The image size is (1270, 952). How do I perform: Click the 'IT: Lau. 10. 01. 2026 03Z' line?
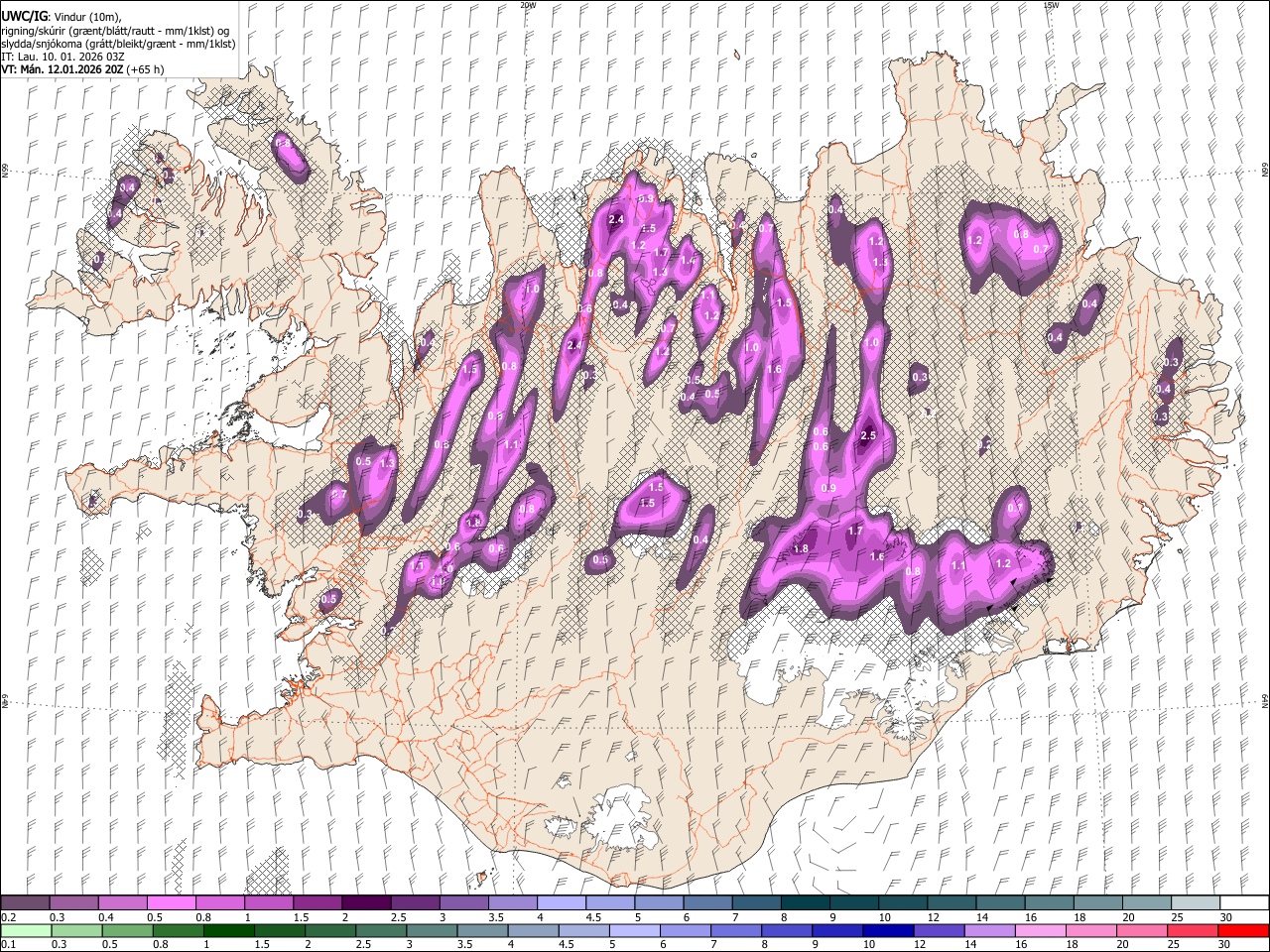pyautogui.click(x=63, y=57)
